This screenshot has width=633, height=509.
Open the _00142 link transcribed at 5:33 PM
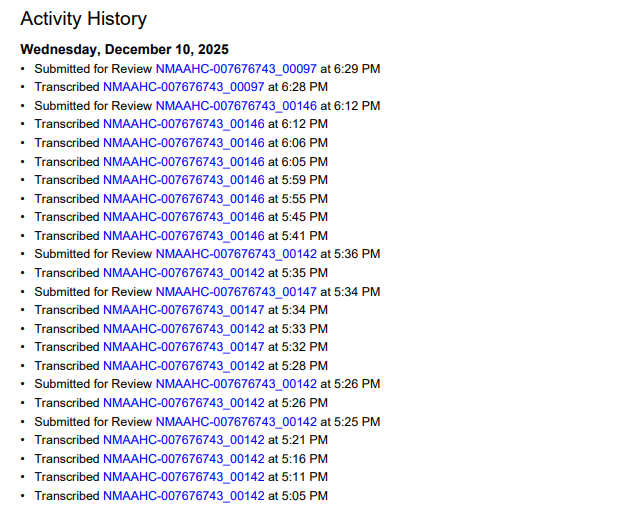(x=183, y=329)
